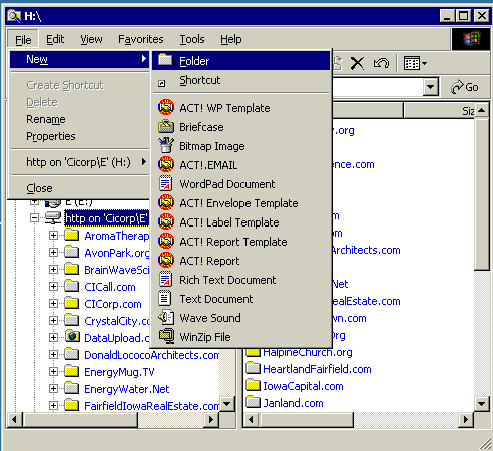The image size is (493, 451).
Task: Open the Edit menu
Action: coord(55,39)
